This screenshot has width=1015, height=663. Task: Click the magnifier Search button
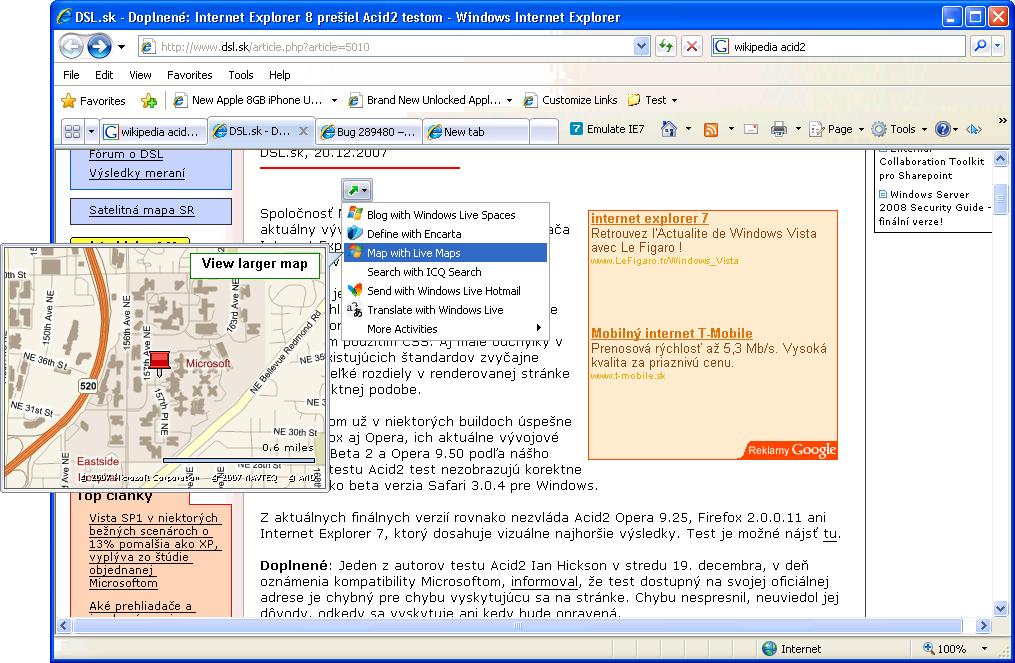pos(981,46)
